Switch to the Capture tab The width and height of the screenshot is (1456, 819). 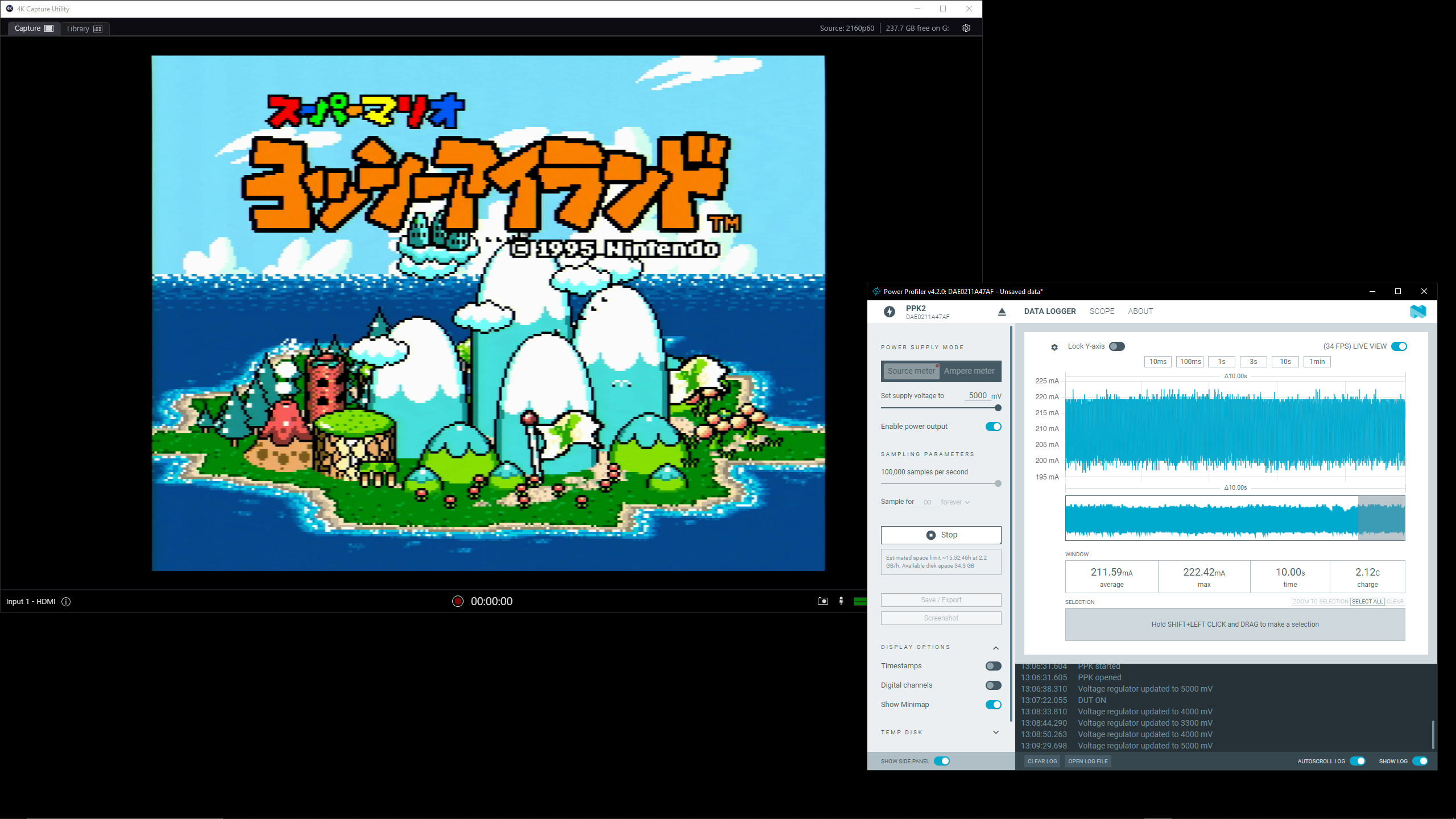(x=34, y=28)
